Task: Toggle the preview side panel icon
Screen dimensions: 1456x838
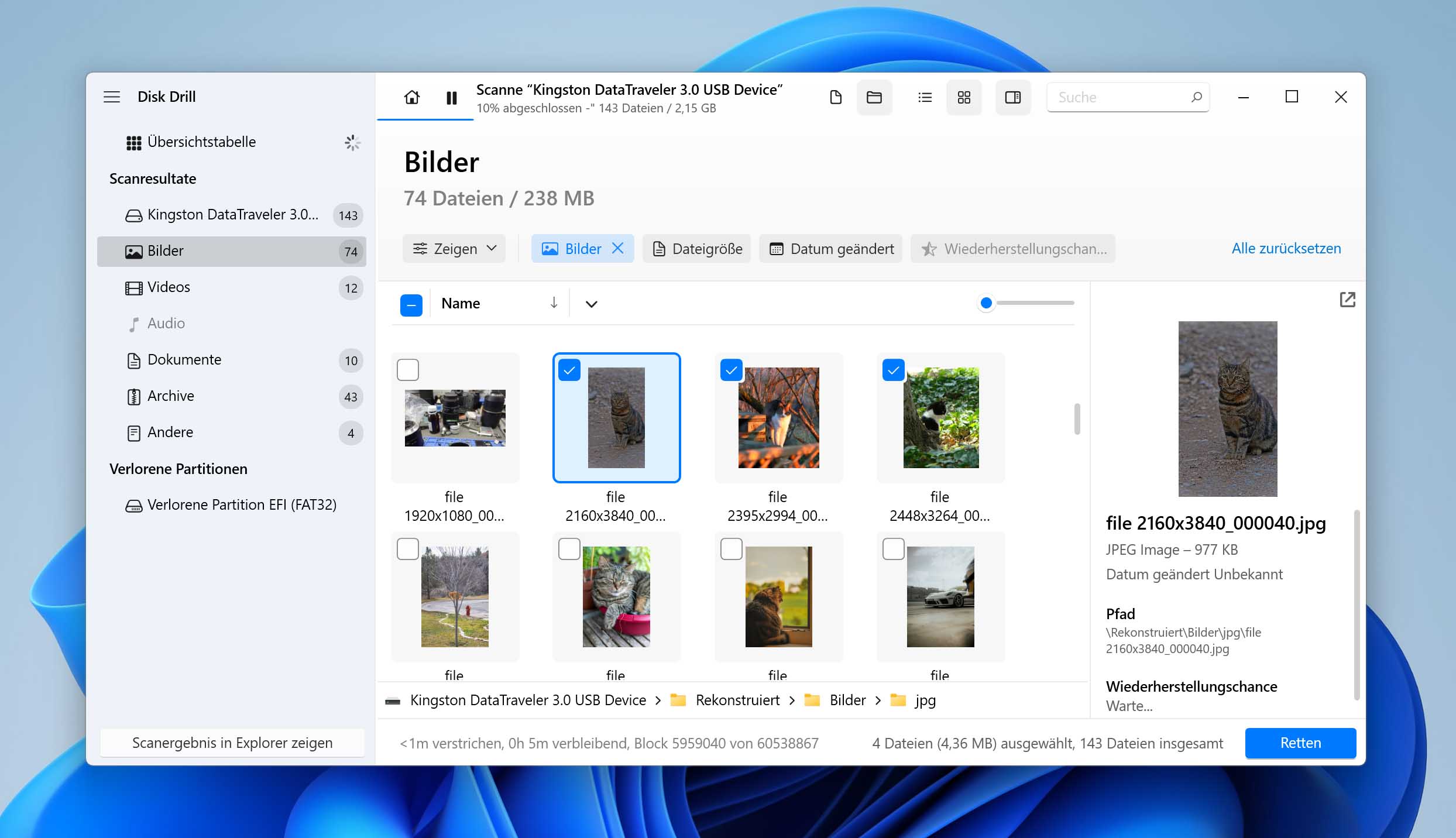Action: (1013, 97)
